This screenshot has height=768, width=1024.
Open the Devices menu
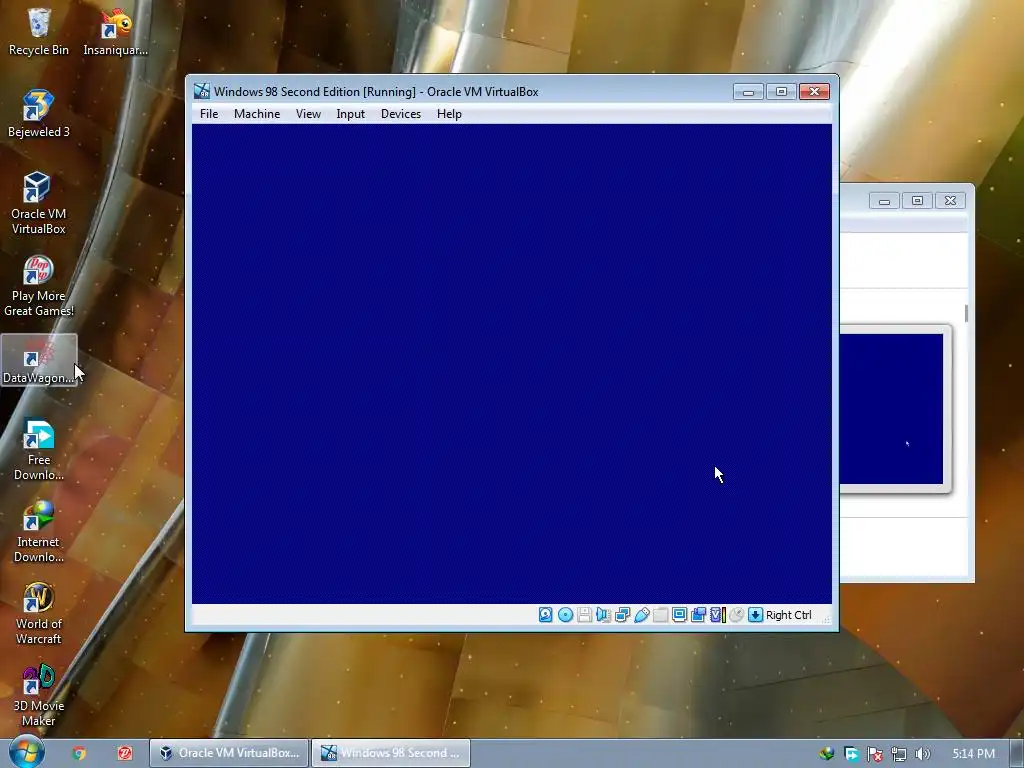click(x=401, y=114)
